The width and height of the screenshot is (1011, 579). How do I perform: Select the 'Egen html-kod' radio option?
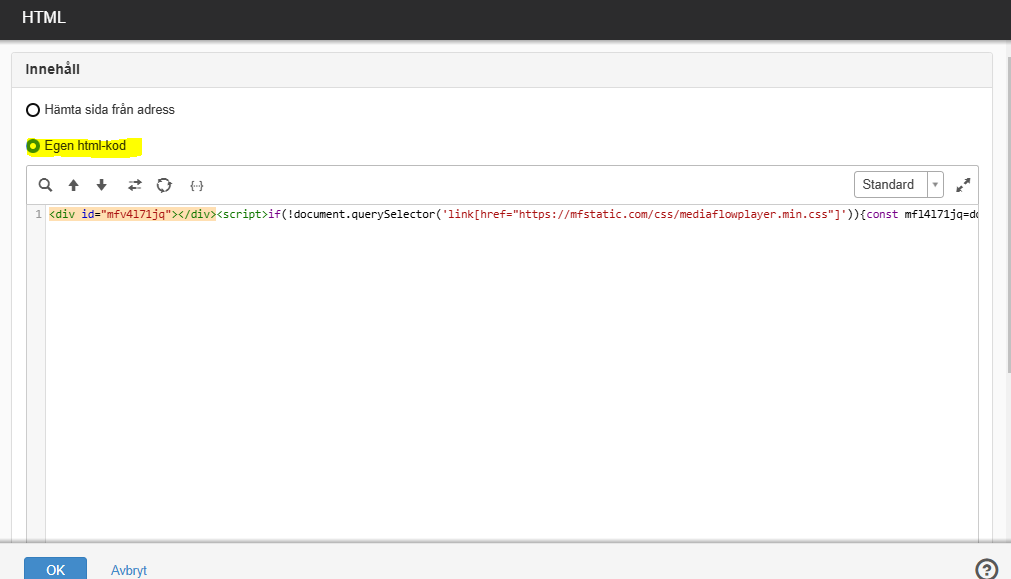click(33, 146)
